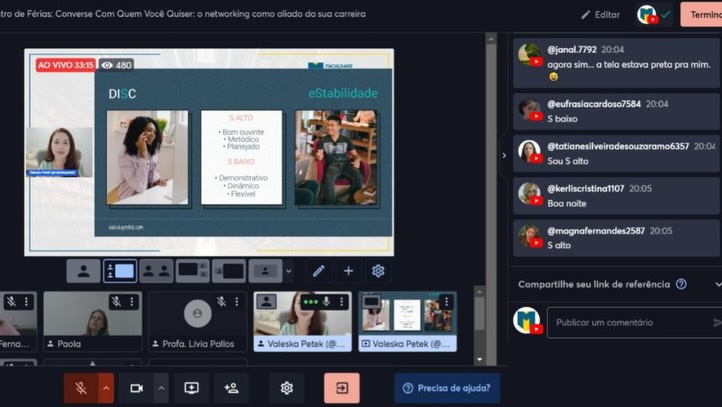The height and width of the screenshot is (407, 722).
Task: Click the Editar broadcast title button
Action: pyautogui.click(x=600, y=15)
